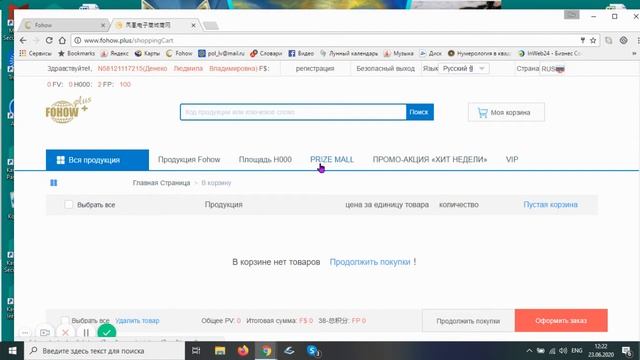This screenshot has height=360, width=640.
Task: Open Skype from the taskbar
Action: [x=313, y=351]
